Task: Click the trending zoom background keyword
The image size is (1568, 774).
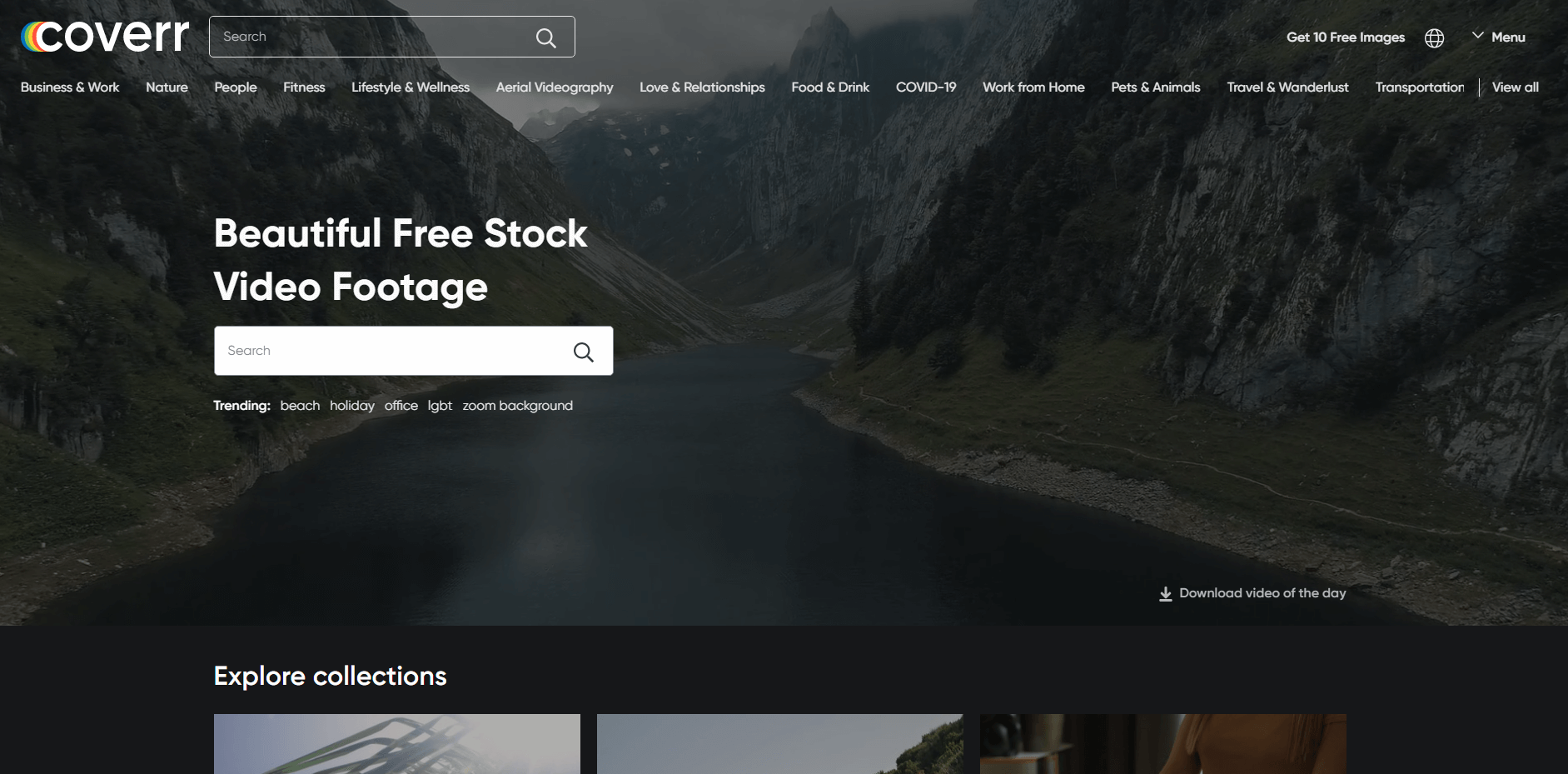Action: 518,406
